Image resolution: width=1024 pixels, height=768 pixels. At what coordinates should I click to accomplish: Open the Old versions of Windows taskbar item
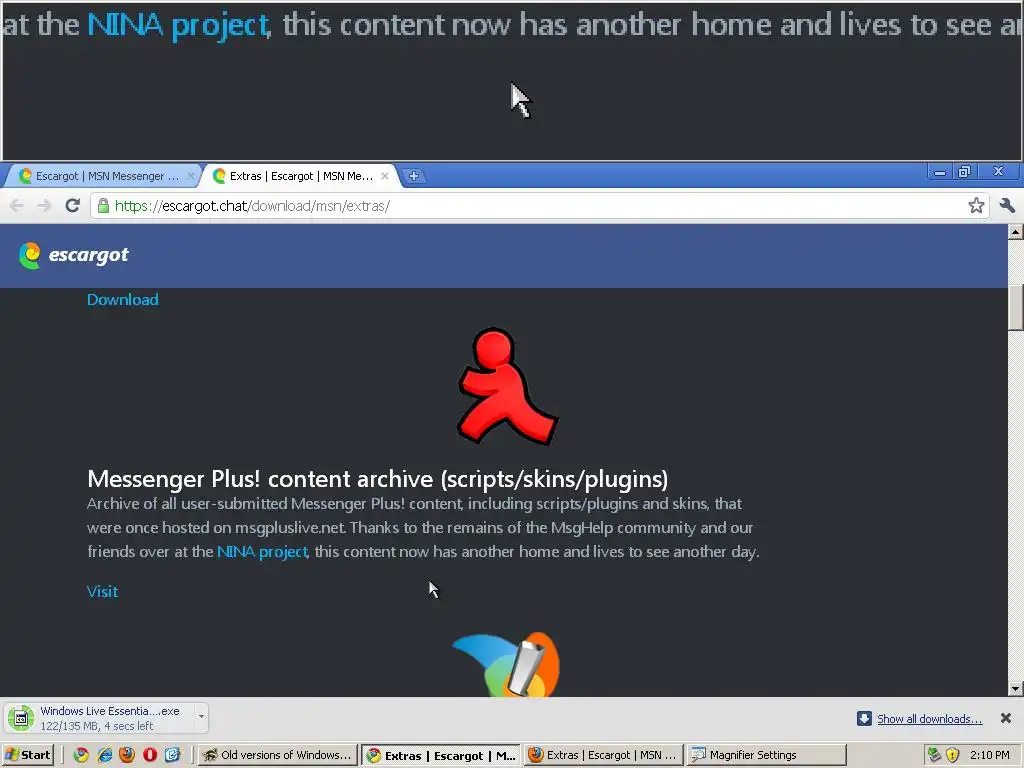click(x=278, y=755)
